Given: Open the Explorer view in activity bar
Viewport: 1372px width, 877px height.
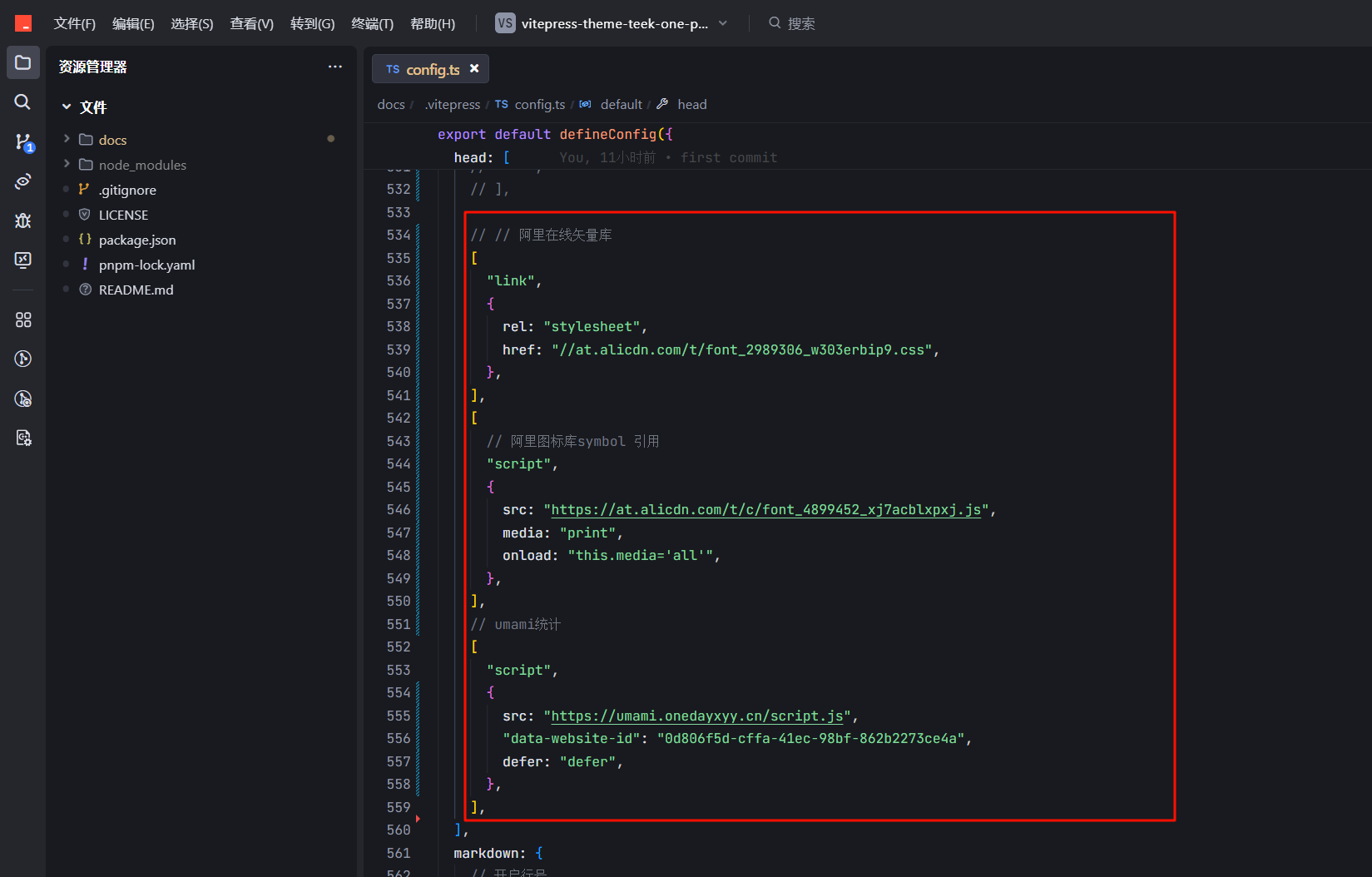Looking at the screenshot, I should point(22,62).
